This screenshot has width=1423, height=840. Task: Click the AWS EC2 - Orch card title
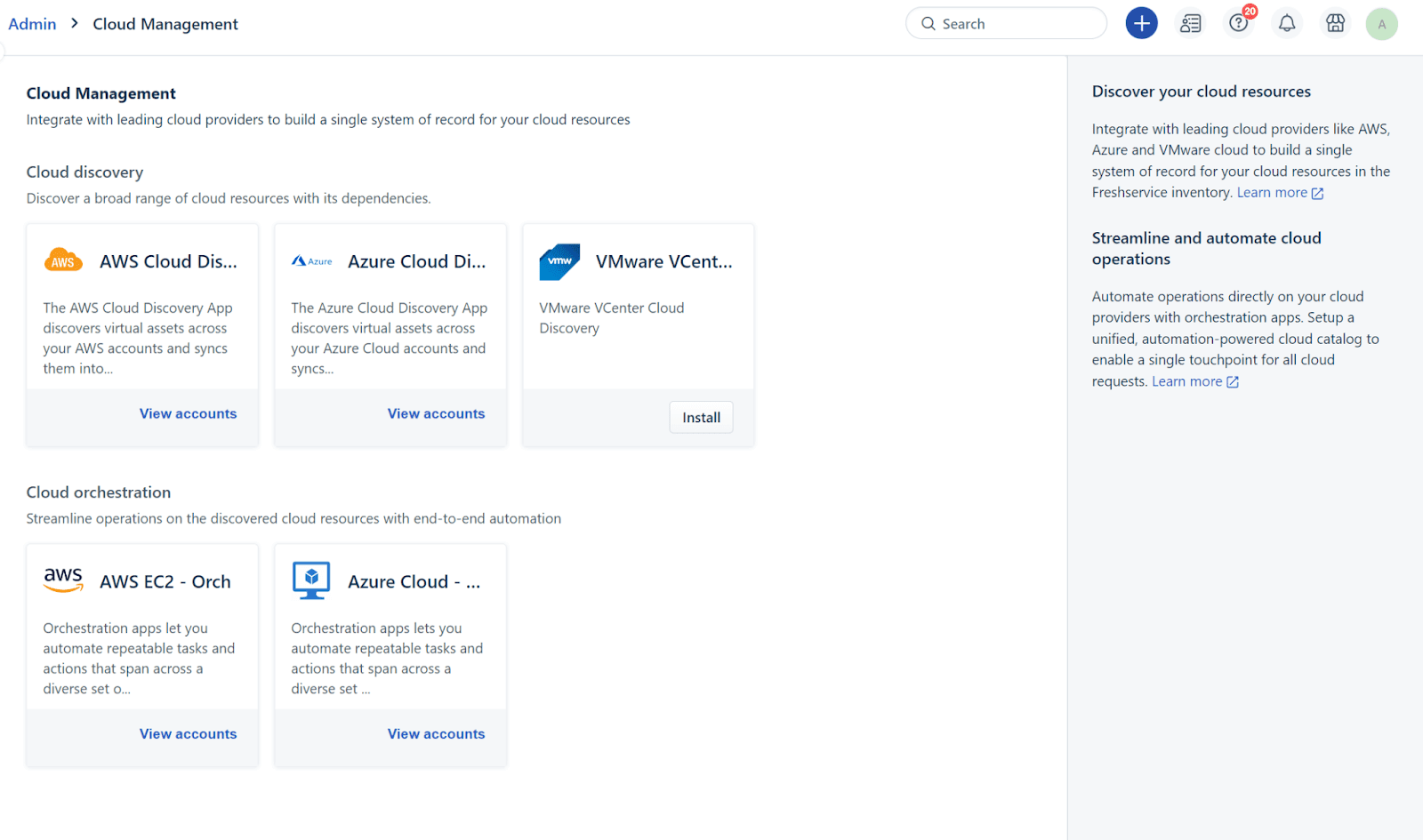pos(165,581)
